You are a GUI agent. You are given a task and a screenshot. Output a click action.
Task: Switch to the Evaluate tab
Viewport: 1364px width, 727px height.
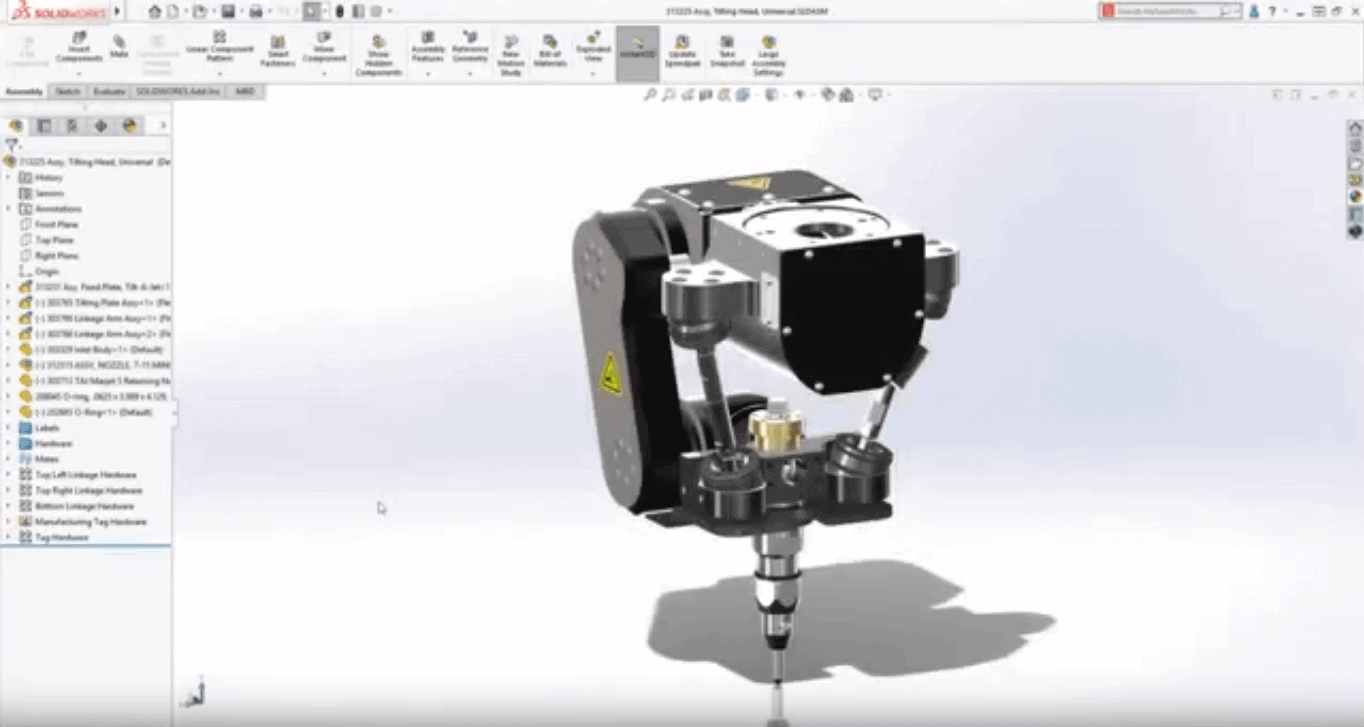(x=109, y=91)
